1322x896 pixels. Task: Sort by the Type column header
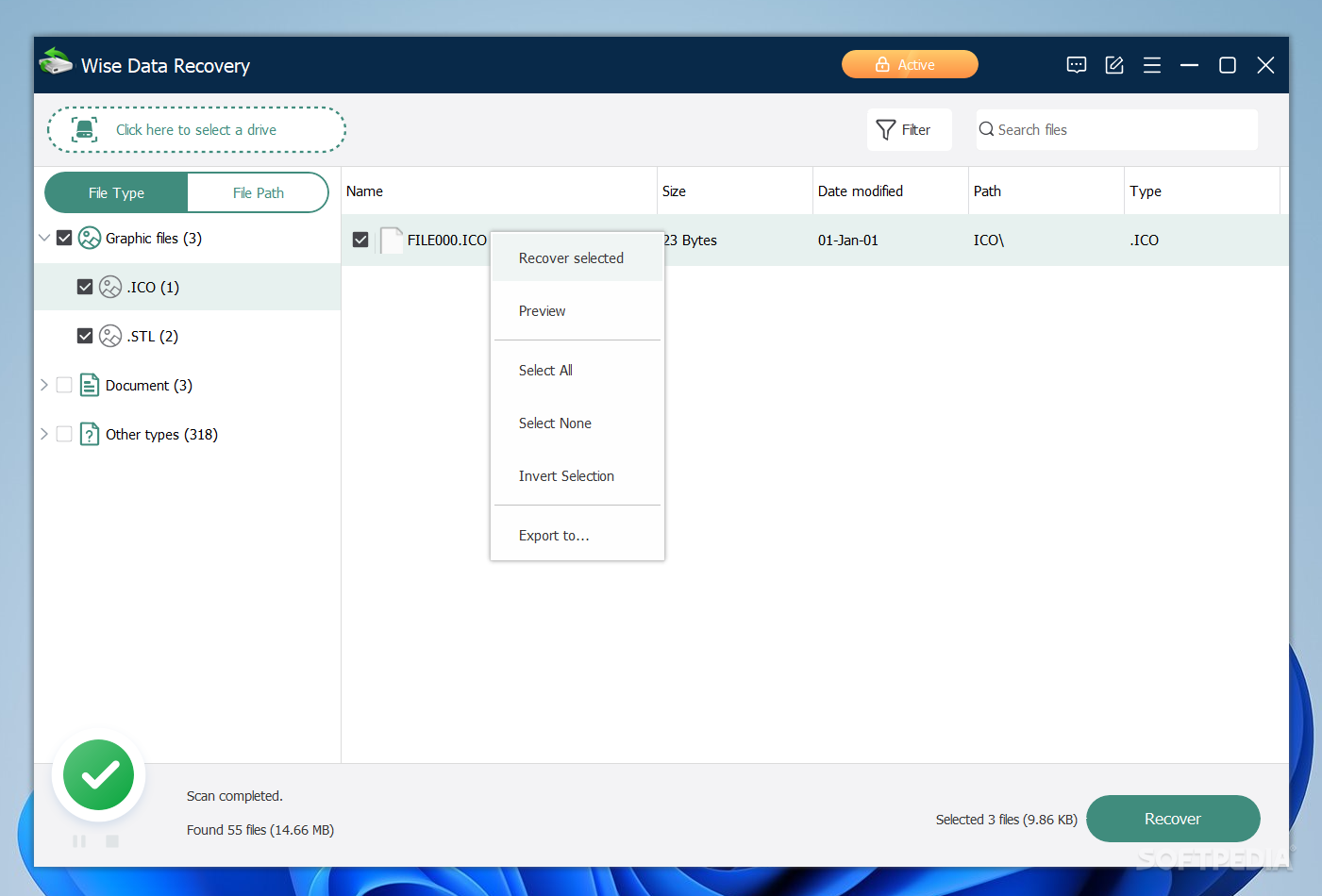tap(1202, 191)
